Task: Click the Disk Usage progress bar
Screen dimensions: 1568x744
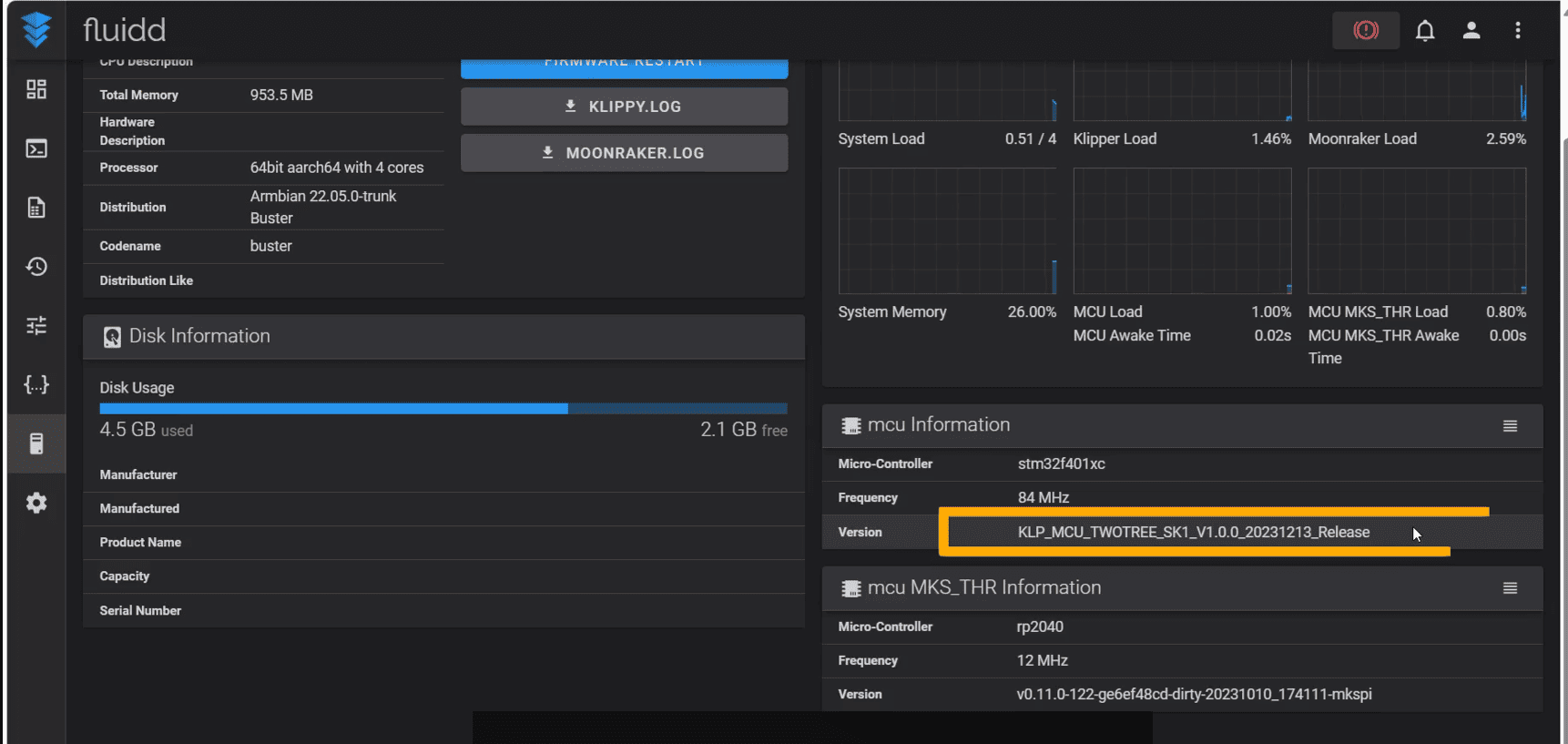Action: coord(443,409)
